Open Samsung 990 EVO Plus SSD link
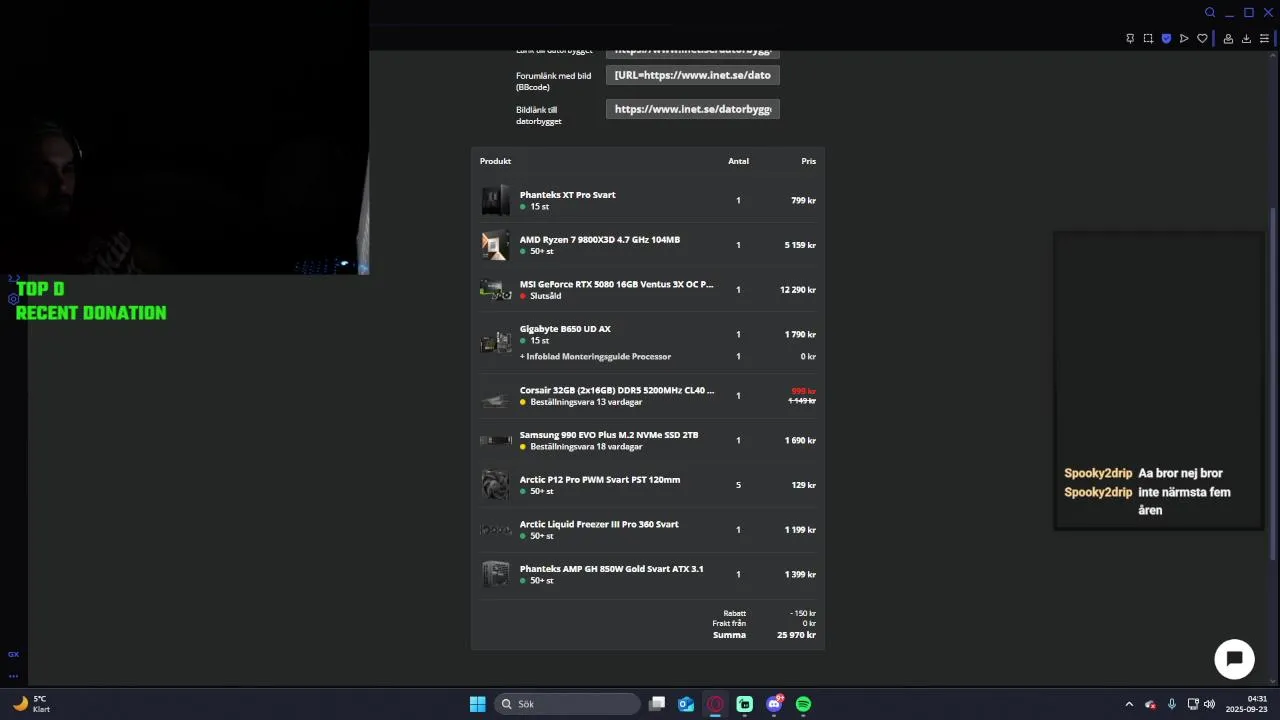 pos(609,435)
